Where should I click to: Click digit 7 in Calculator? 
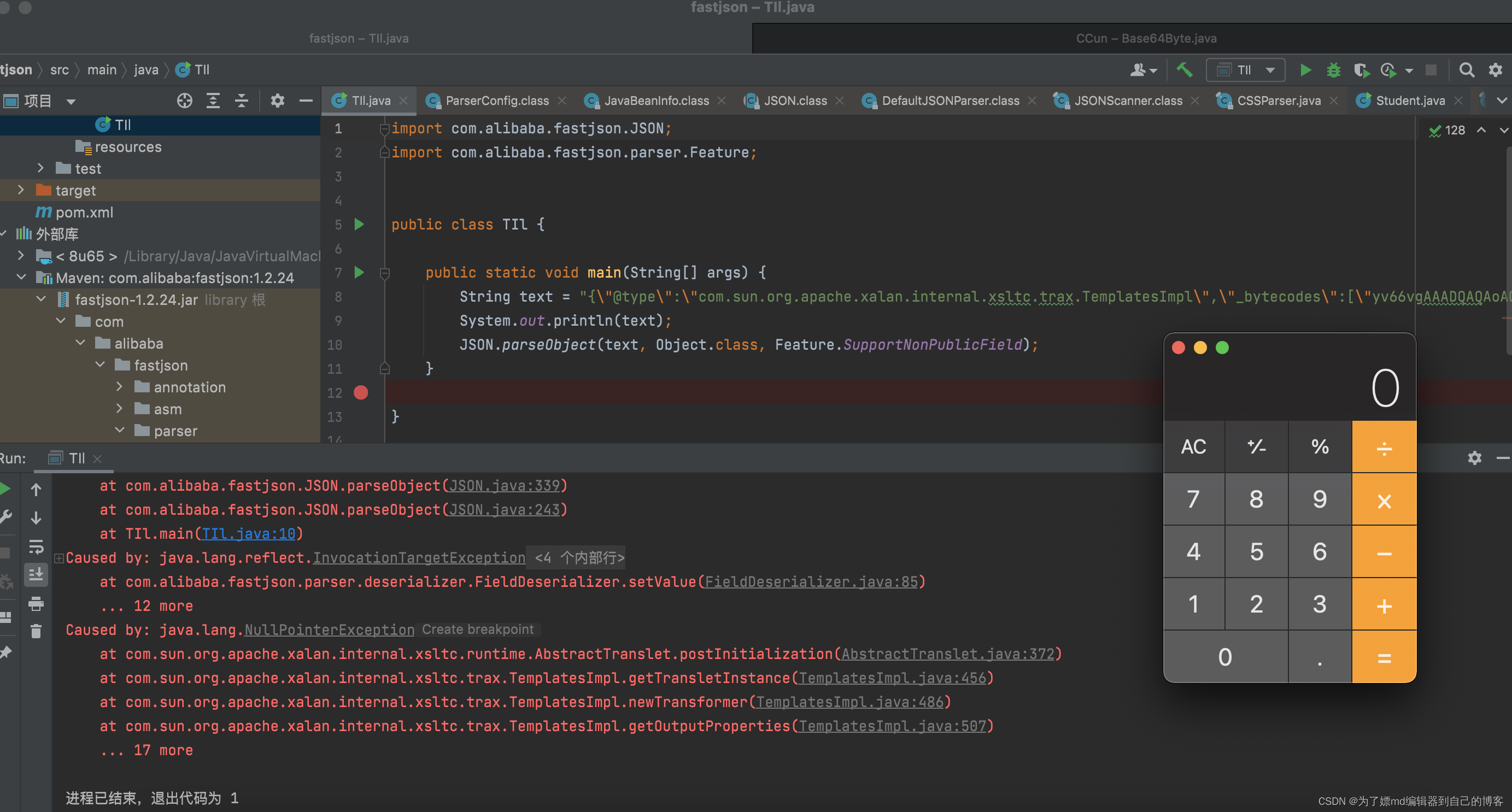coord(1193,499)
